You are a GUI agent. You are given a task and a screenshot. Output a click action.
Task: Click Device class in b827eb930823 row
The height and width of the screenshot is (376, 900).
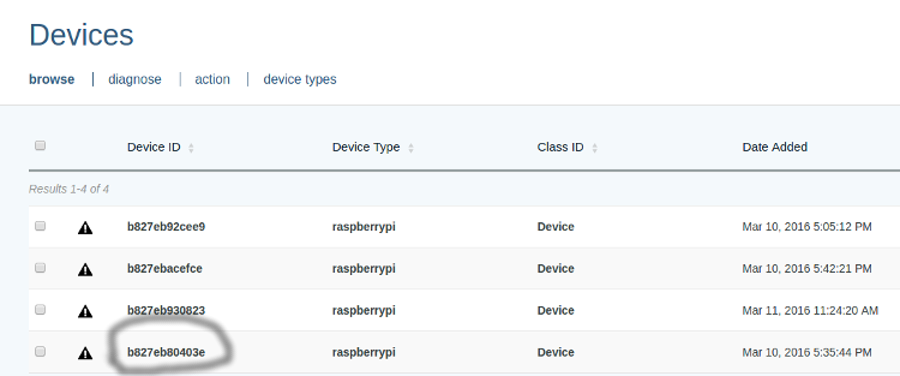(556, 311)
